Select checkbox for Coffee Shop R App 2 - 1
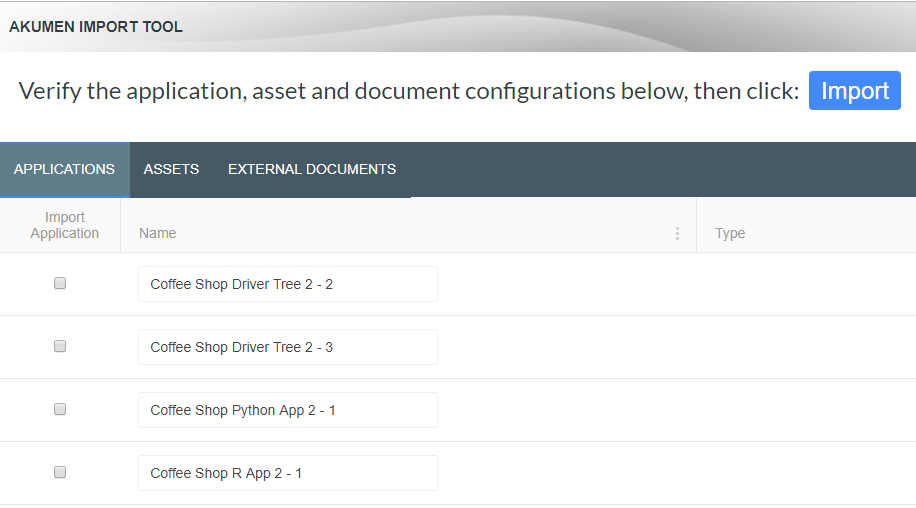The image size is (916, 508). tap(60, 473)
